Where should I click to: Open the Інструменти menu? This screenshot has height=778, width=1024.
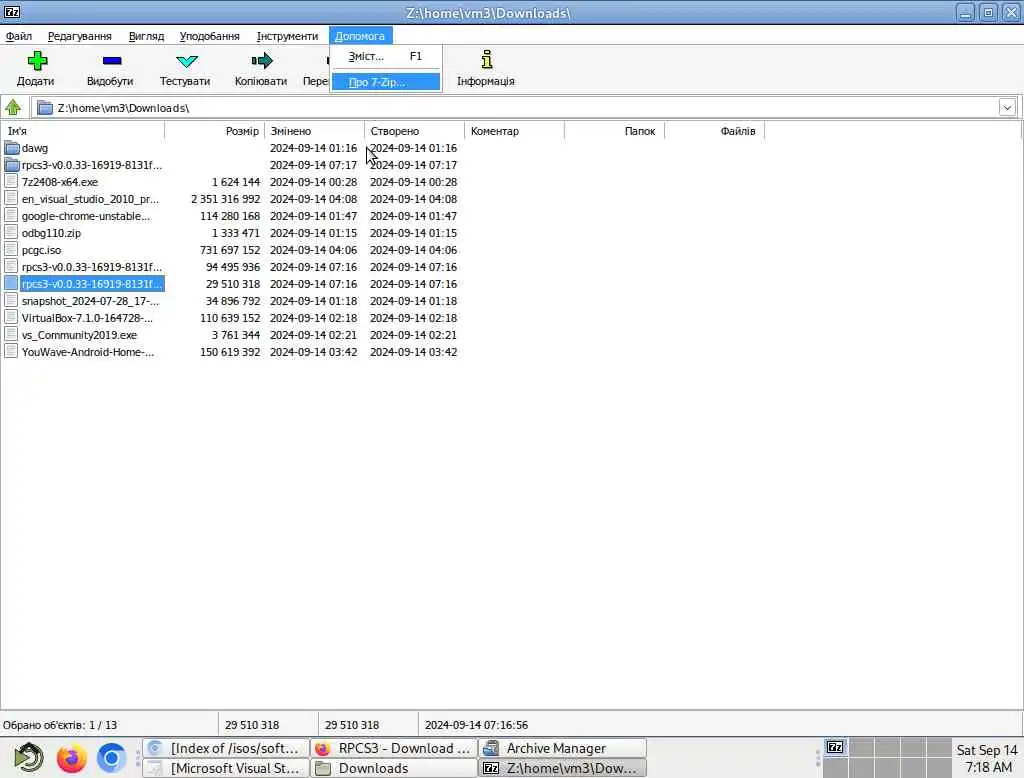tap(287, 36)
